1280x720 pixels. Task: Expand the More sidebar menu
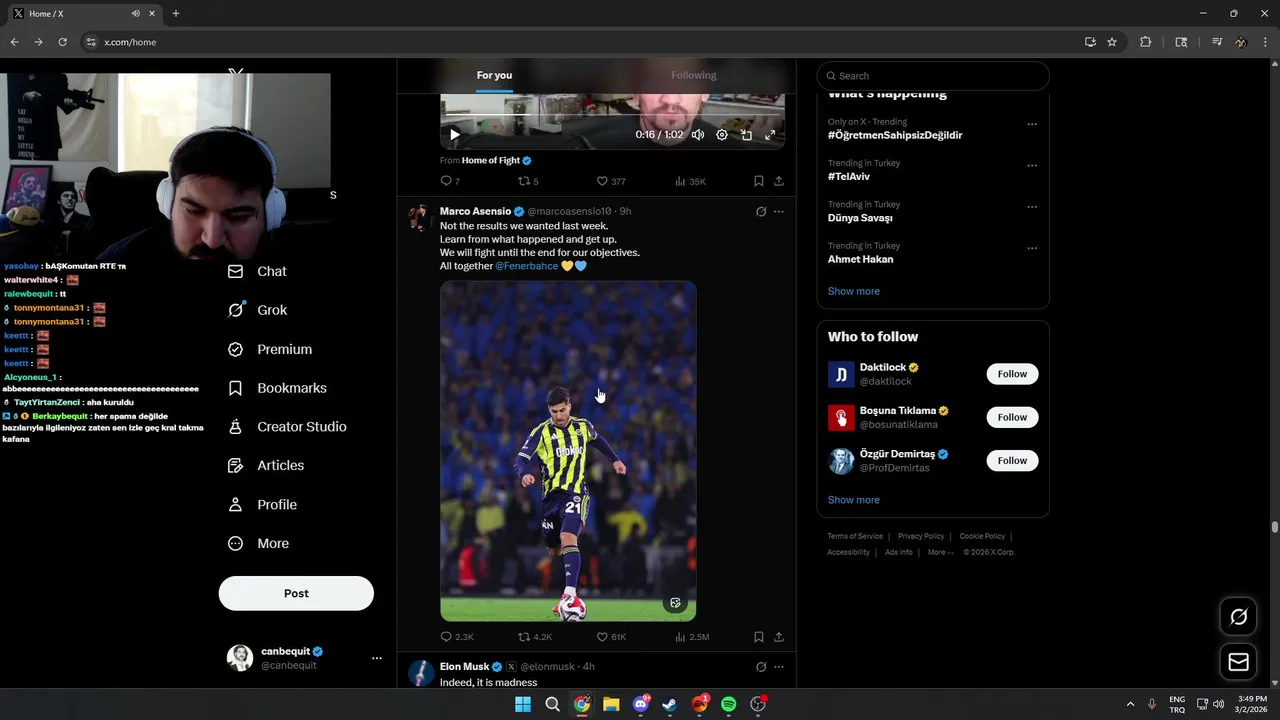258,544
